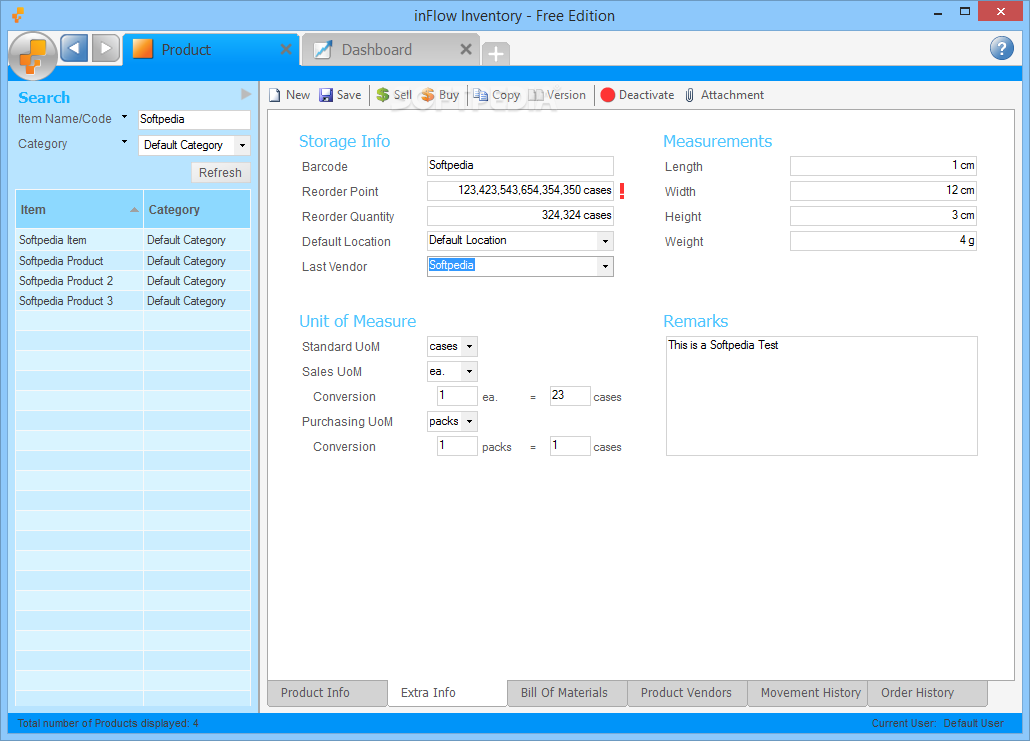Screen dimensions: 1030x741
Task: Open the Purchasing UoM dropdown
Action: pos(469,421)
